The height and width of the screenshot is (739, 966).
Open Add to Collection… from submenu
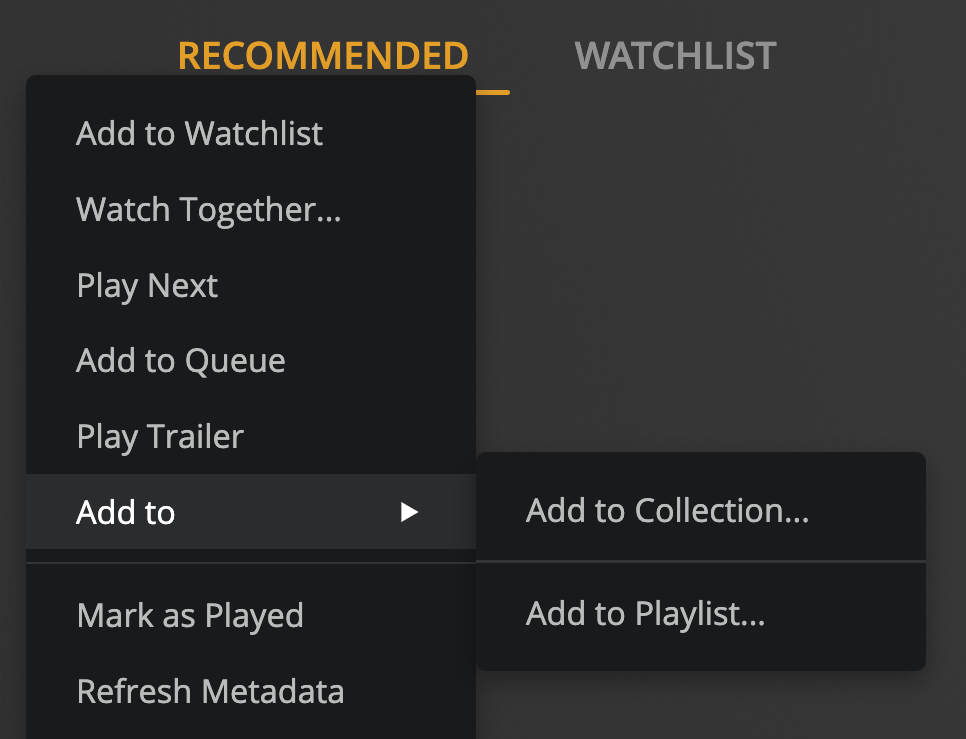point(701,511)
